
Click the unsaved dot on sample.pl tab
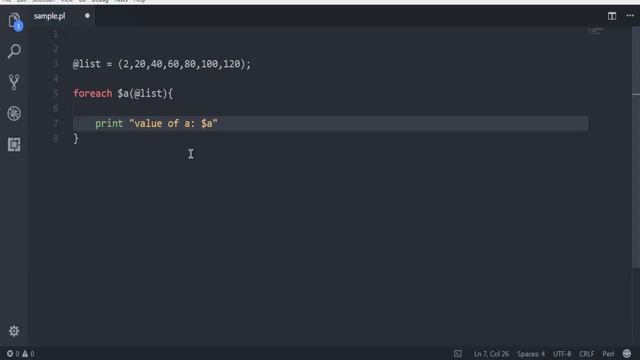click(87, 16)
